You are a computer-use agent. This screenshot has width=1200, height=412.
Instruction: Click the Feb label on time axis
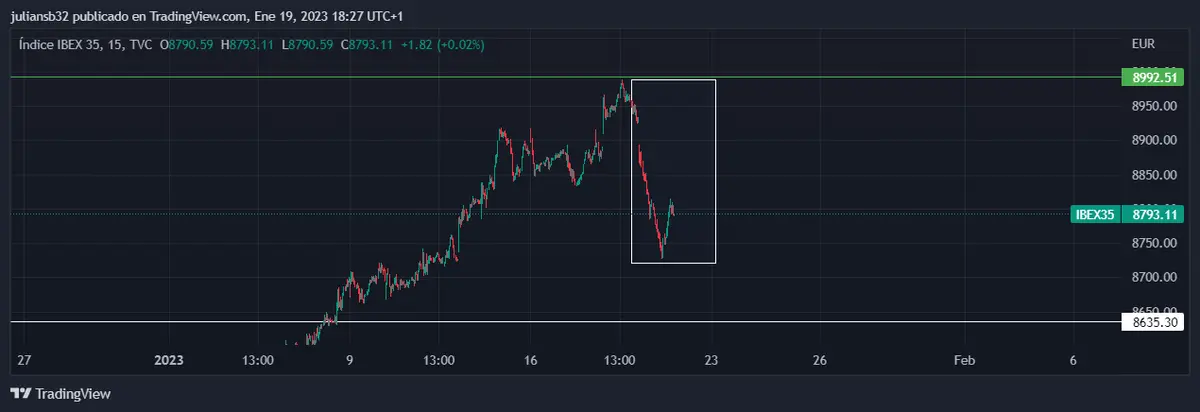[964, 360]
